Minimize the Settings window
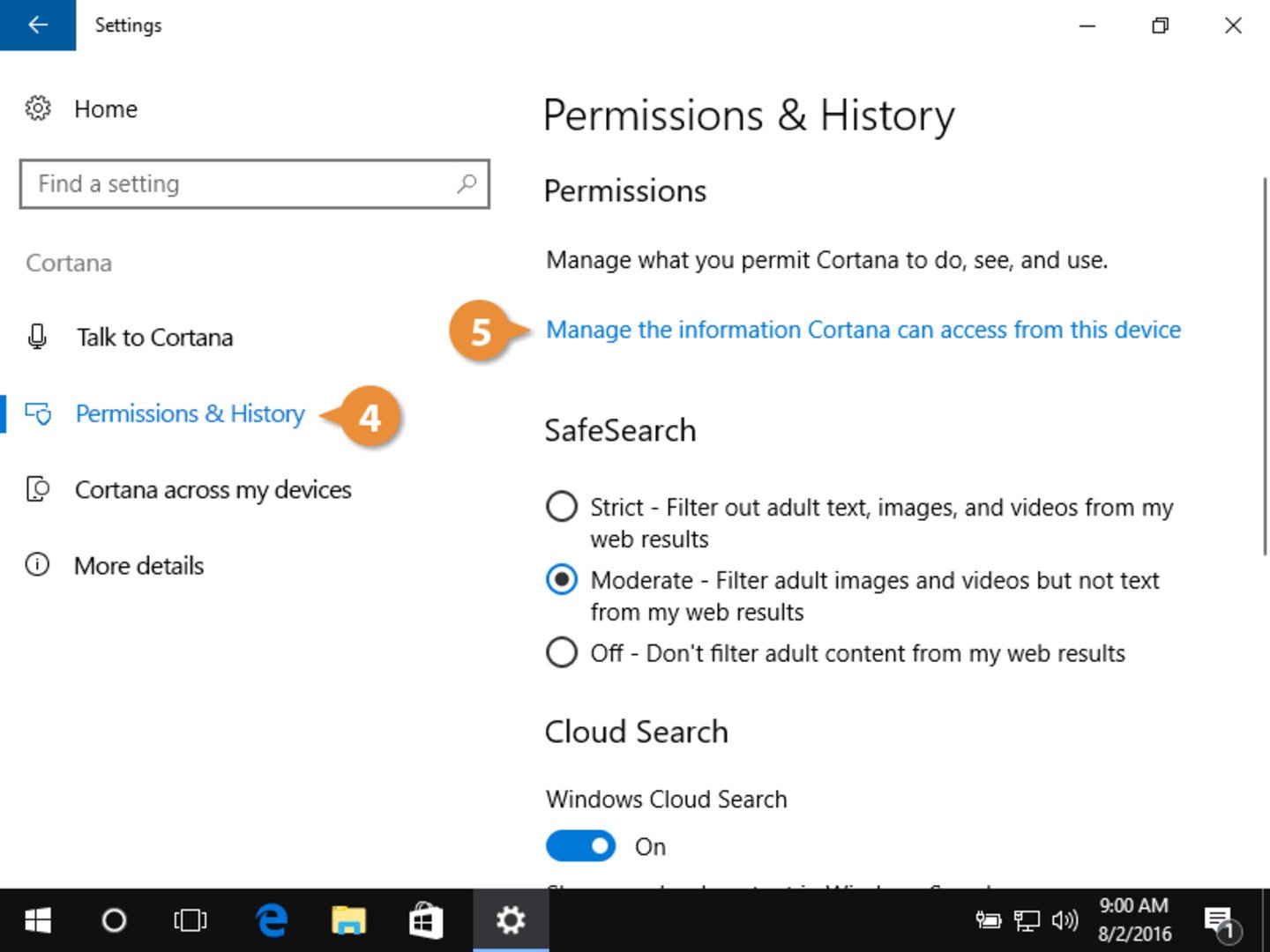This screenshot has width=1270, height=952. tap(1087, 26)
